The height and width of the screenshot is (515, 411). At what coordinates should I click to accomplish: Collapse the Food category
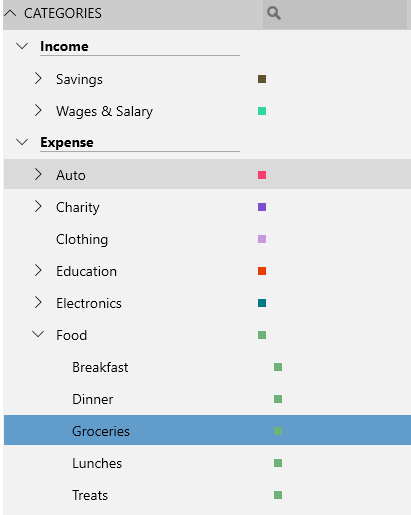38,334
